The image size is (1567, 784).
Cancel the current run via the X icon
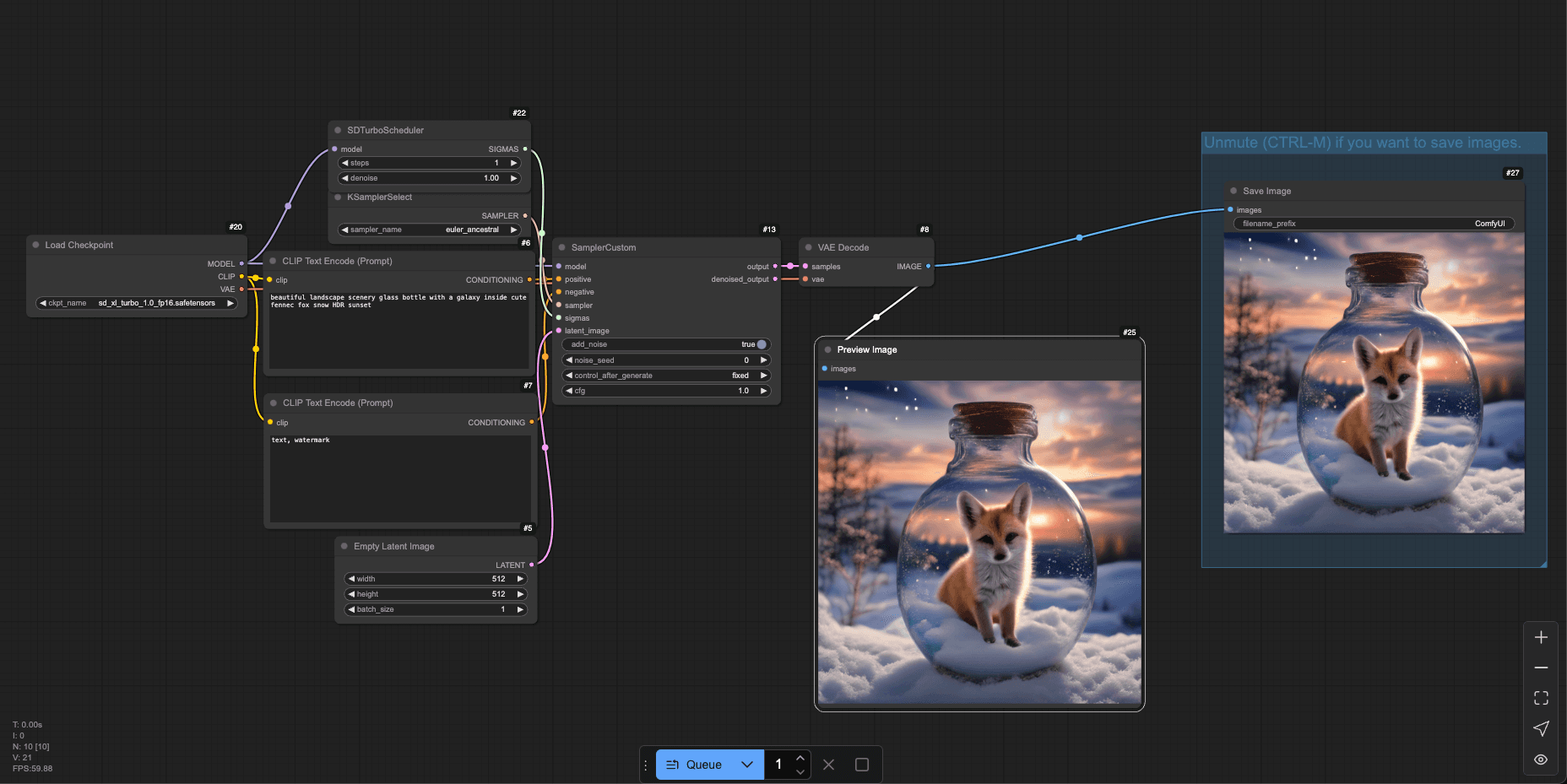(828, 765)
